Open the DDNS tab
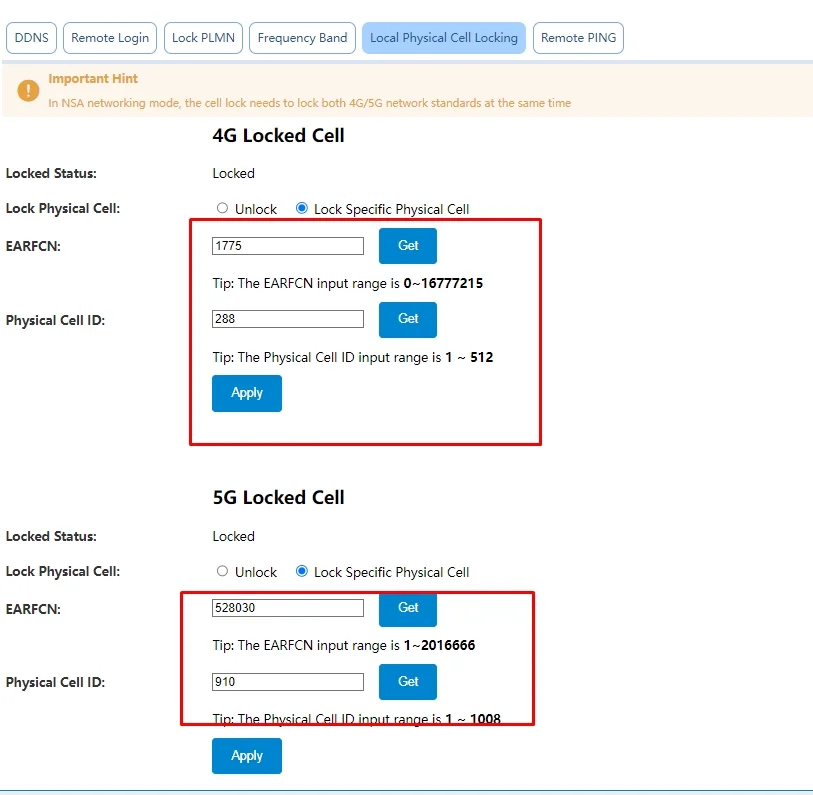This screenshot has width=813, height=795. tap(31, 38)
